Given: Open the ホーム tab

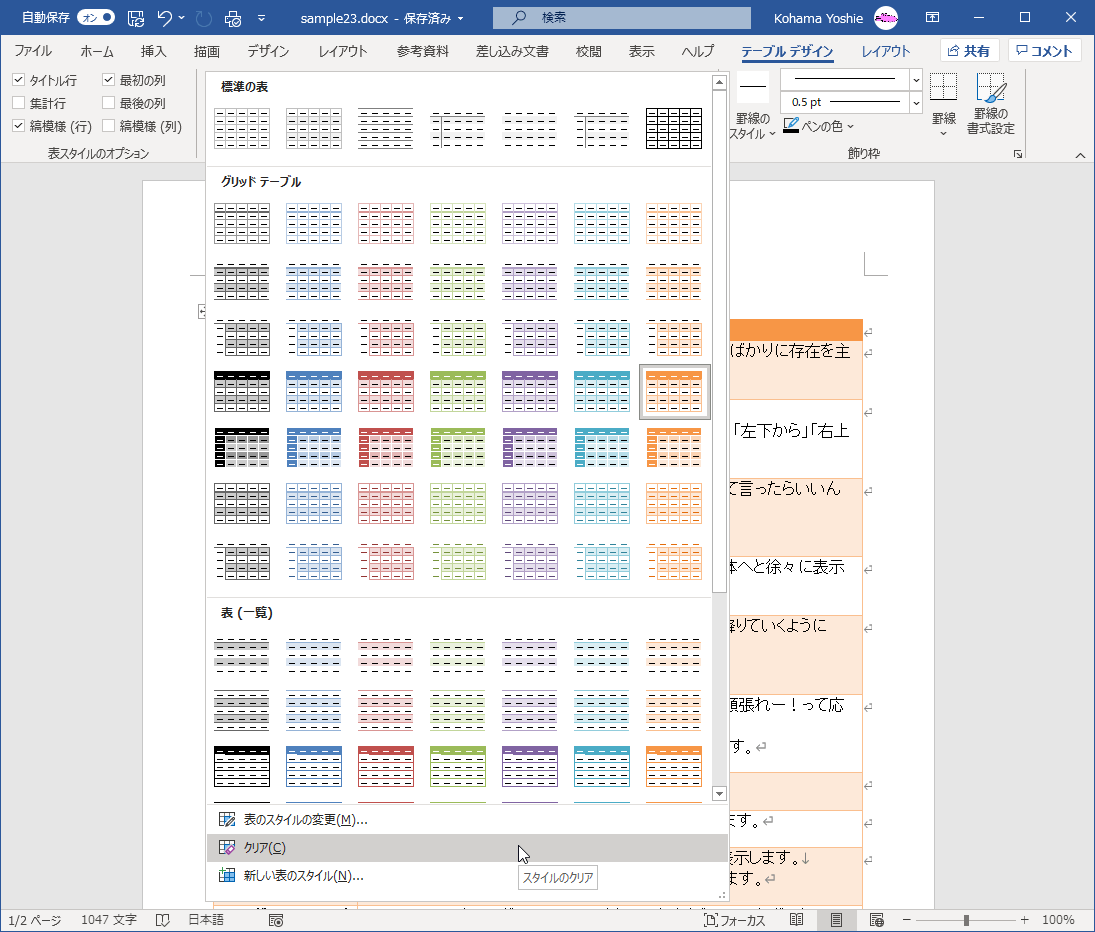Looking at the screenshot, I should coord(96,51).
